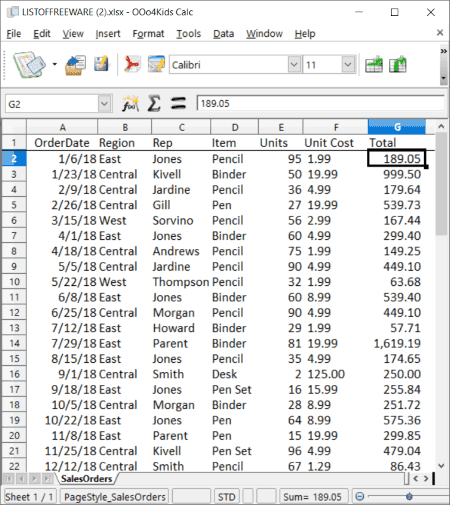This screenshot has height=505, width=450.
Task: Switch to the SalesOrders sheet tab
Action: [87, 479]
